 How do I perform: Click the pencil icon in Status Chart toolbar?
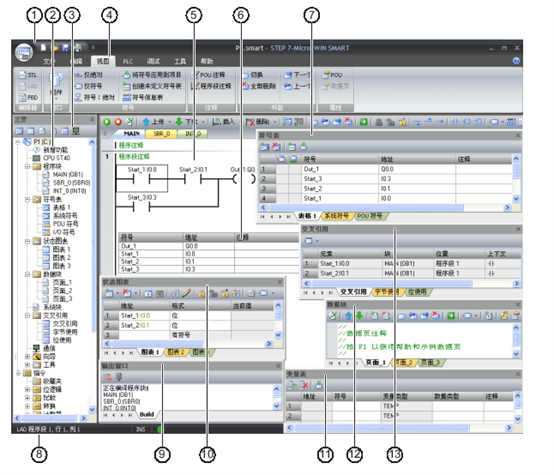click(187, 293)
